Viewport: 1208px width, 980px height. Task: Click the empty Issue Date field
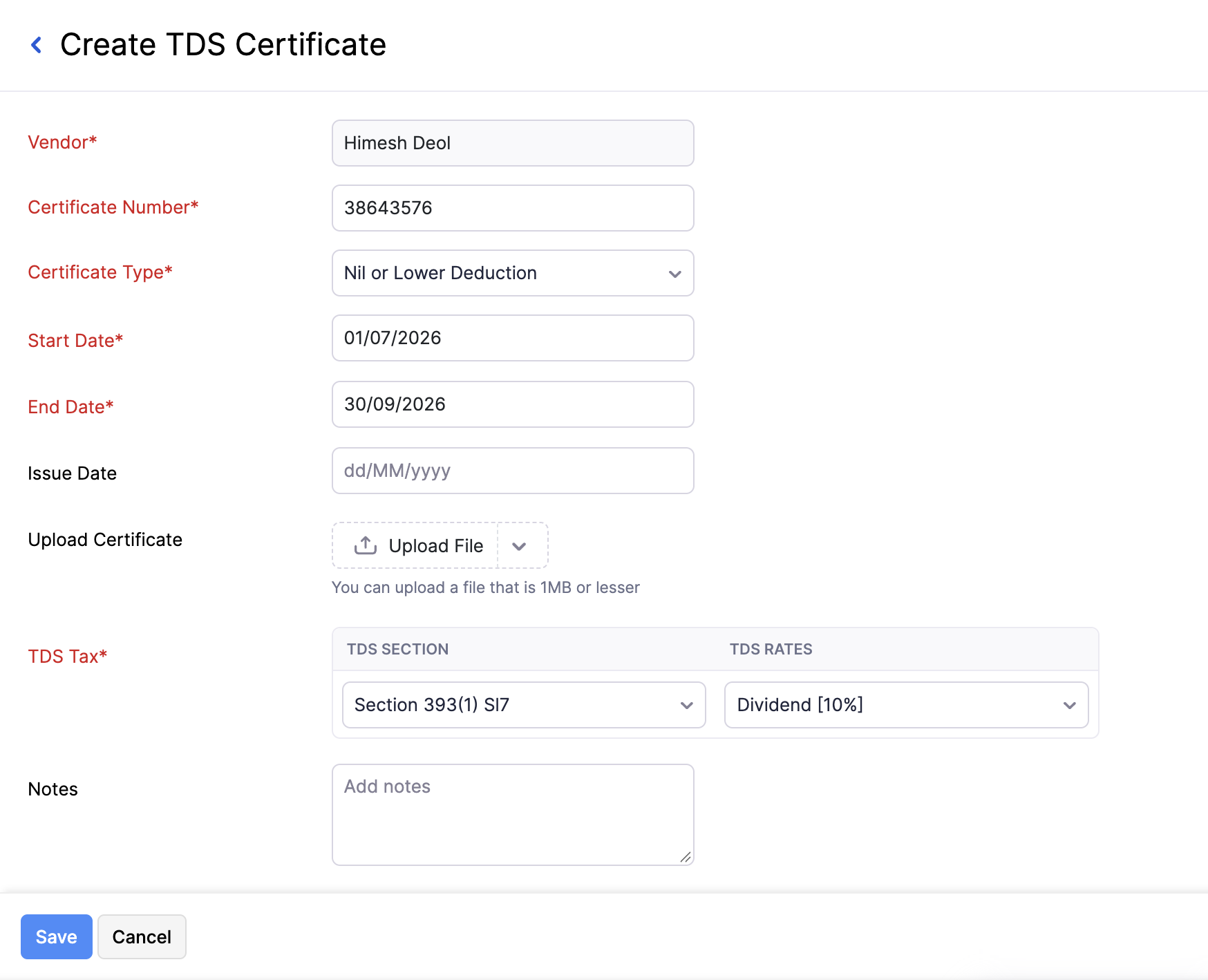[513, 471]
